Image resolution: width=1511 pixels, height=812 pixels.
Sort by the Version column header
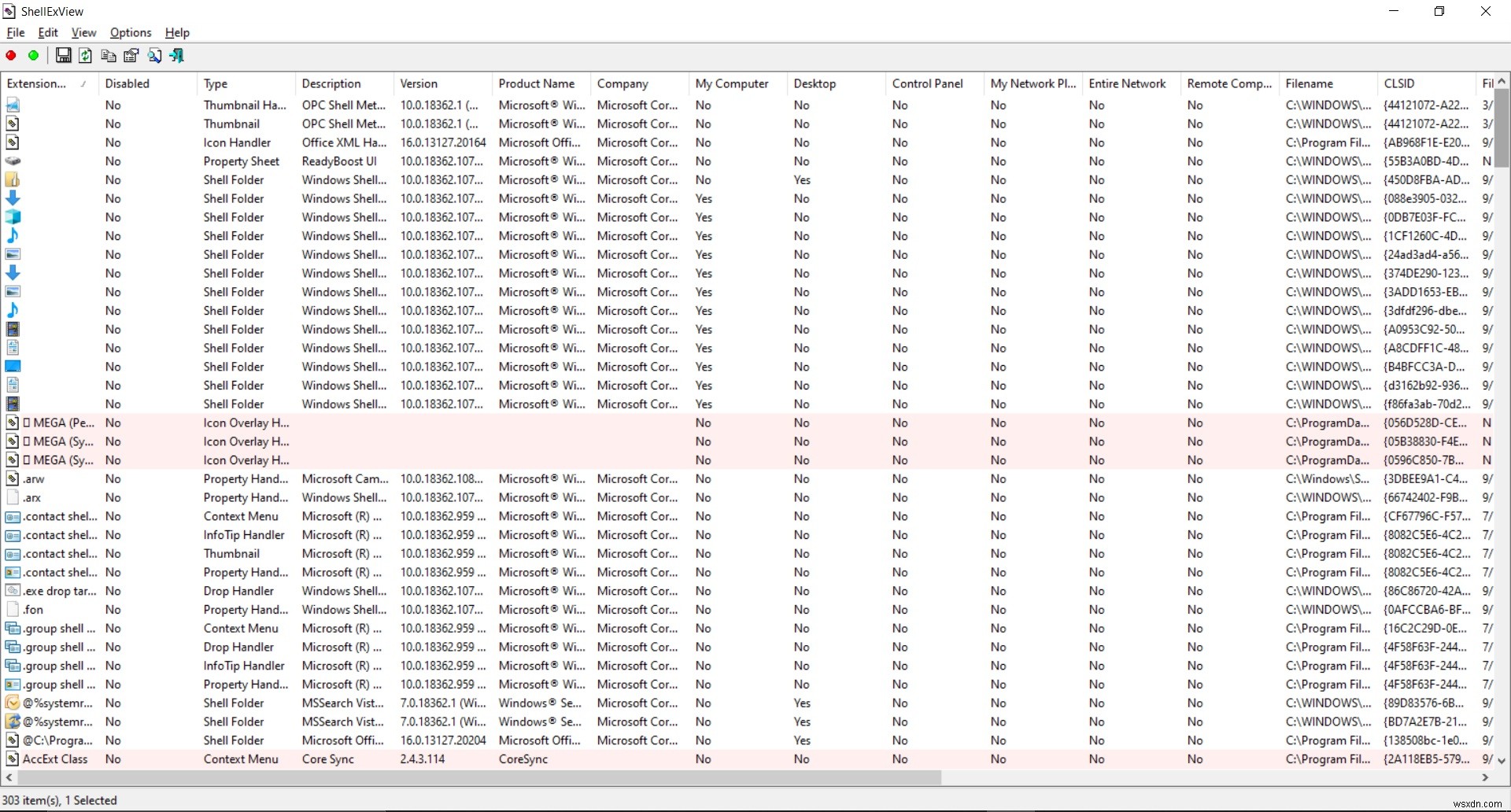[x=442, y=83]
